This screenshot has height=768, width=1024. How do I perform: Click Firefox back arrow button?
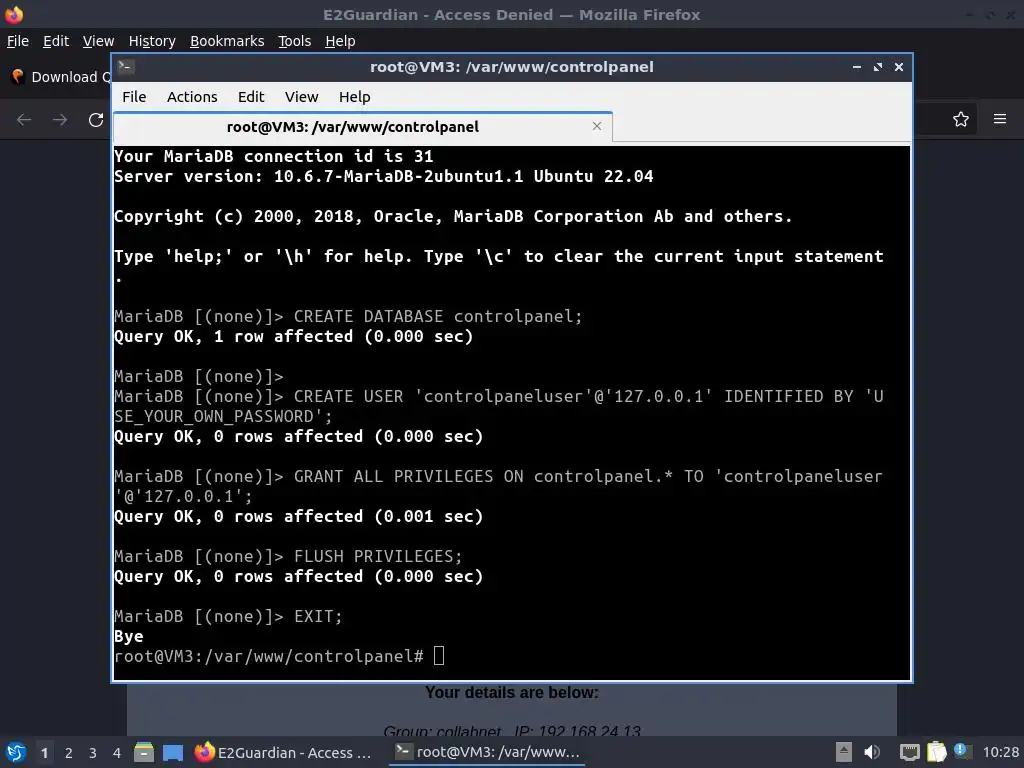(24, 120)
